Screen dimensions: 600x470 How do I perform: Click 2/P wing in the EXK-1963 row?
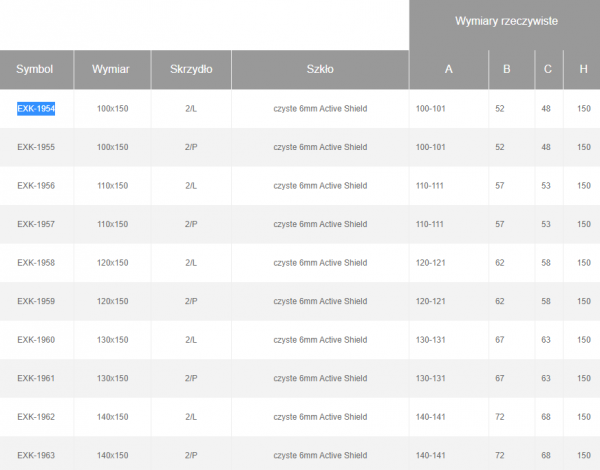click(191, 455)
